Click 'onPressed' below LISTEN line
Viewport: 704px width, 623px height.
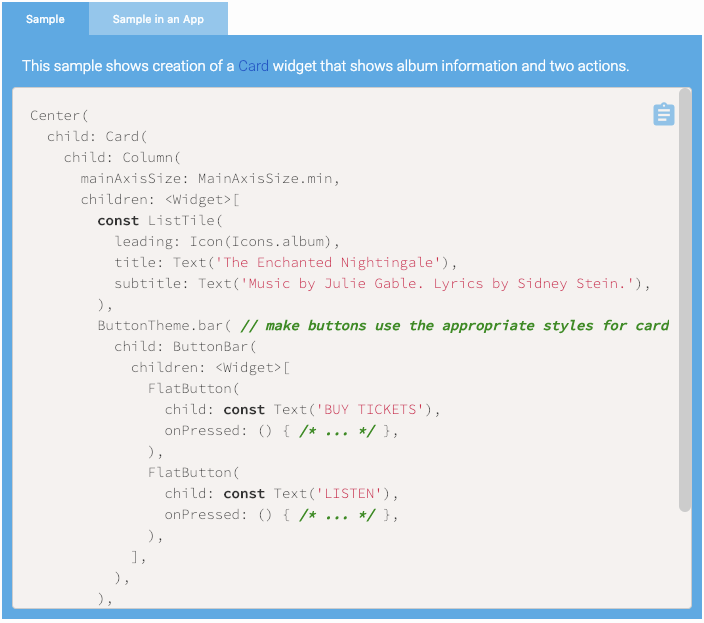202,514
